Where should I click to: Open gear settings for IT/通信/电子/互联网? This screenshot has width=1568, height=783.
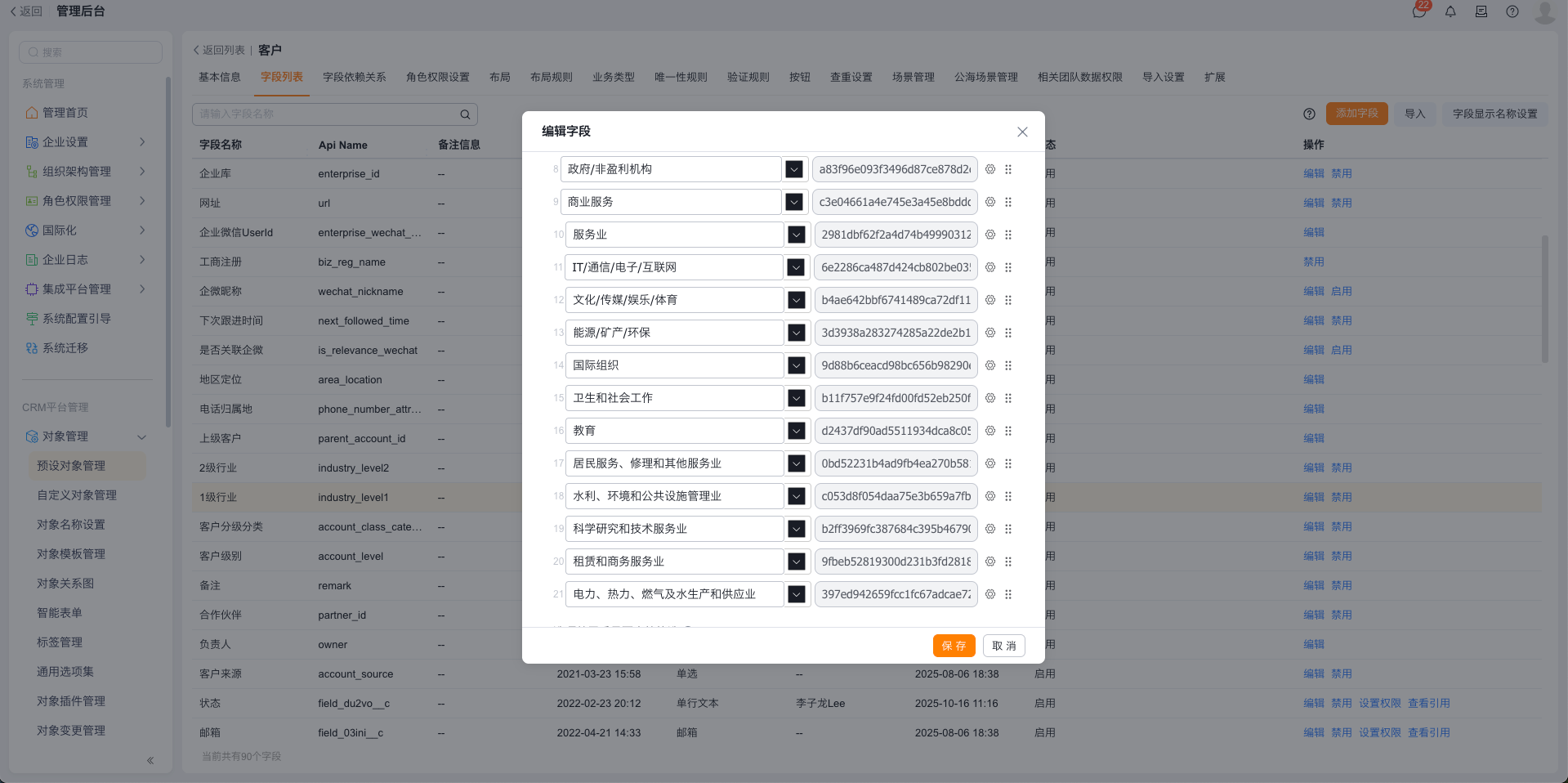point(989,267)
